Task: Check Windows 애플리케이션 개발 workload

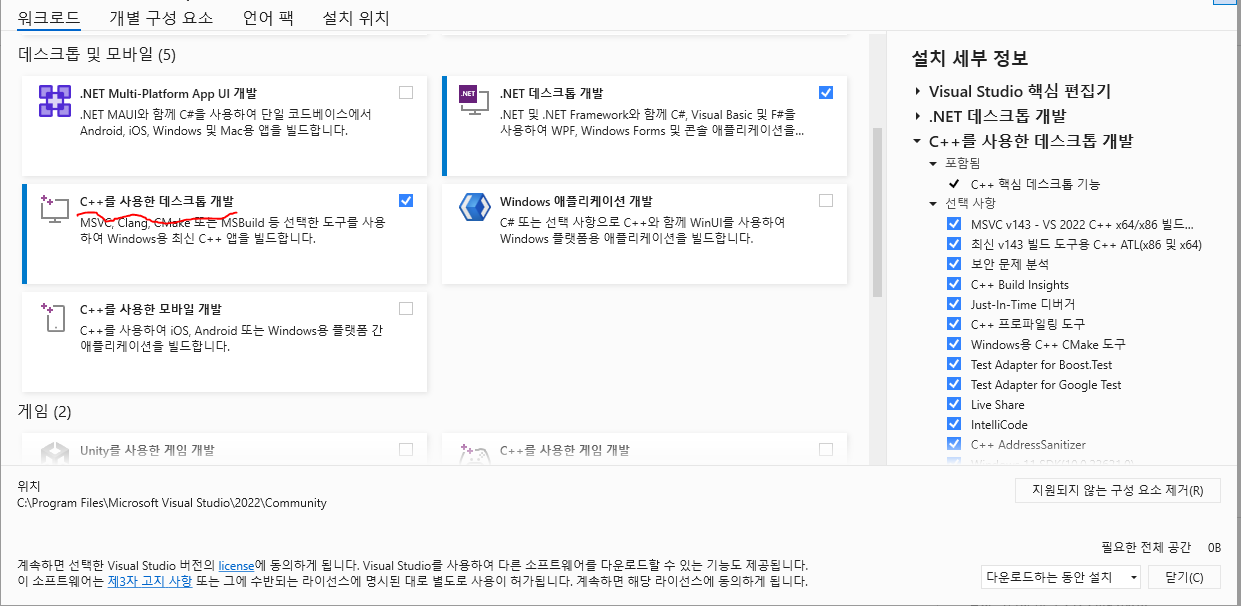Action: click(x=825, y=200)
